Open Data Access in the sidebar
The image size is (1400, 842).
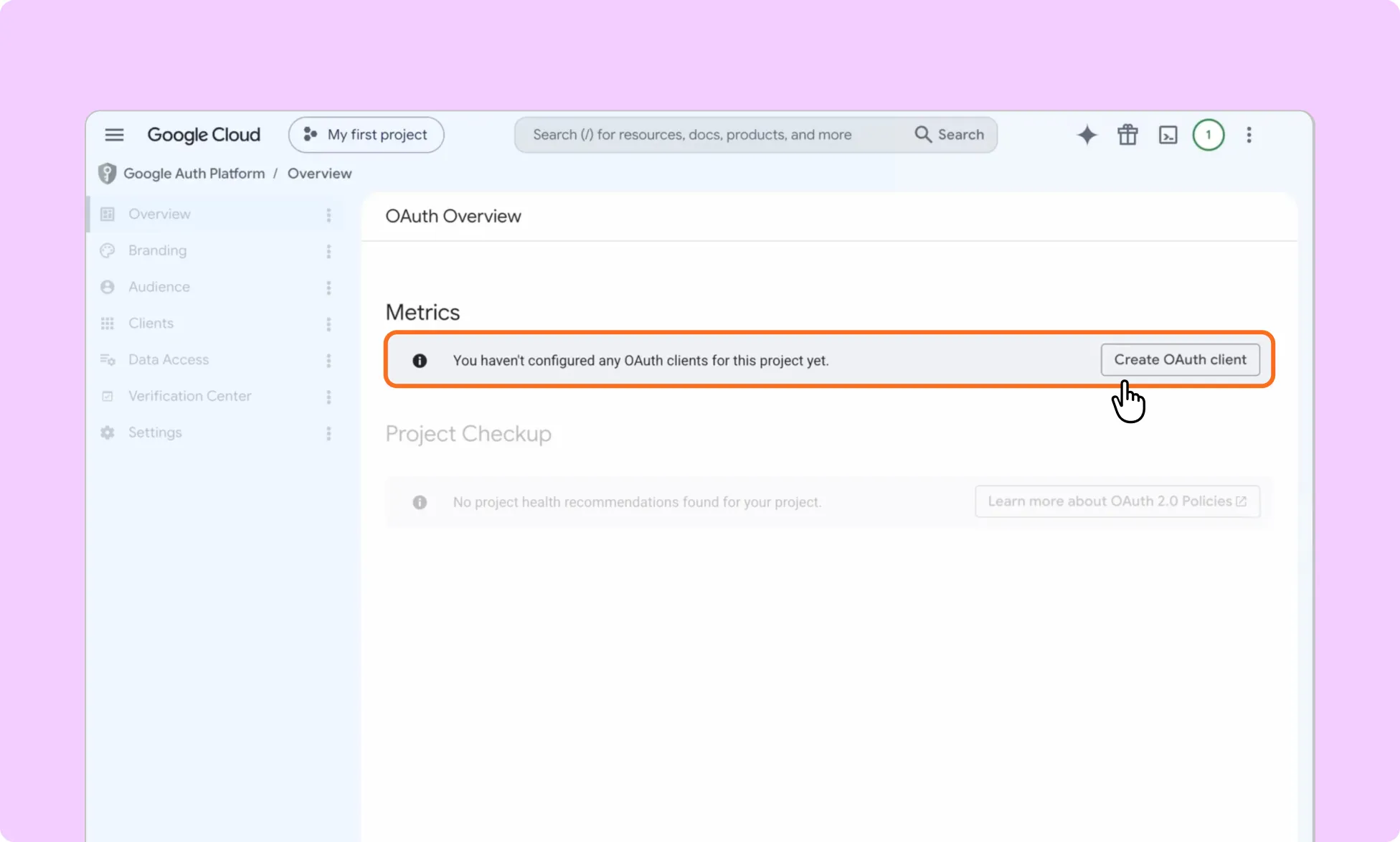(215, 360)
